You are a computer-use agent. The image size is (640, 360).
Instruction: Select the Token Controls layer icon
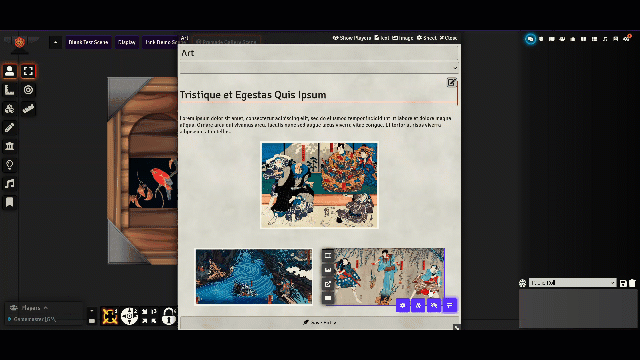coord(9,71)
